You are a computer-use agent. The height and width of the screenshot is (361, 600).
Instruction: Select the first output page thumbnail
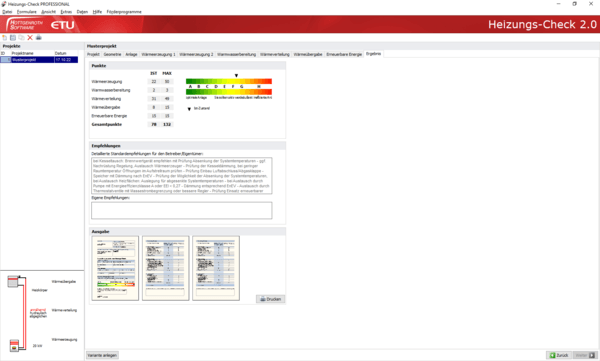[x=115, y=268]
